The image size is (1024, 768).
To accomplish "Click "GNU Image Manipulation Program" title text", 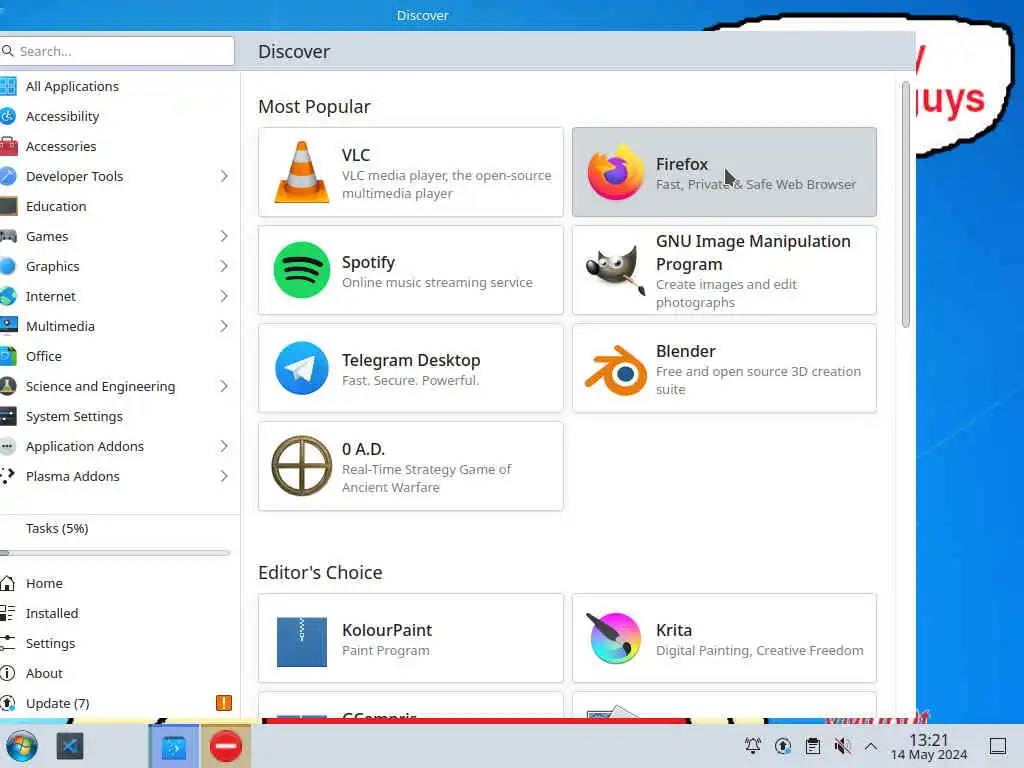I will pos(753,253).
